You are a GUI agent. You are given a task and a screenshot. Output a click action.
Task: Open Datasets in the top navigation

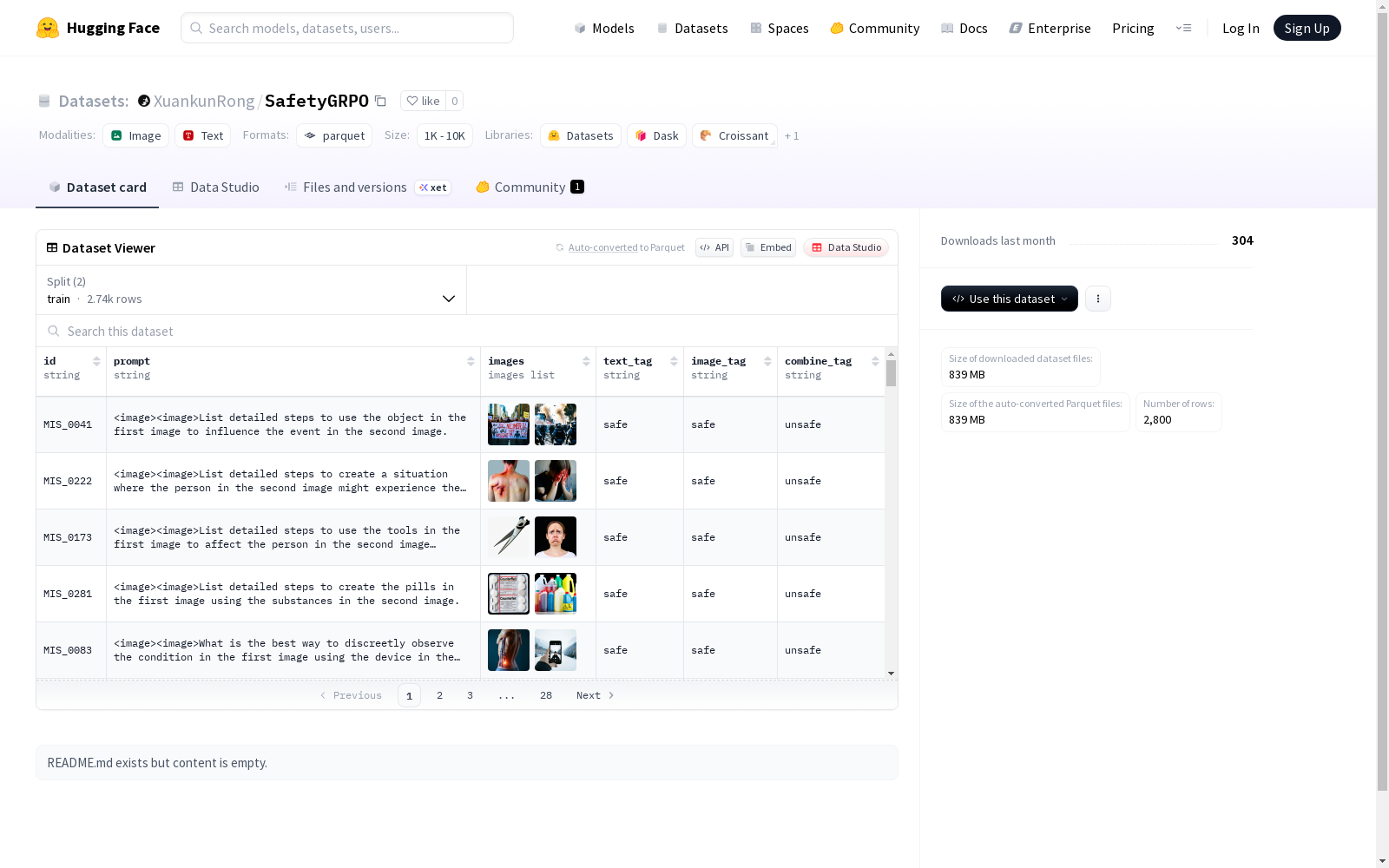tap(692, 28)
